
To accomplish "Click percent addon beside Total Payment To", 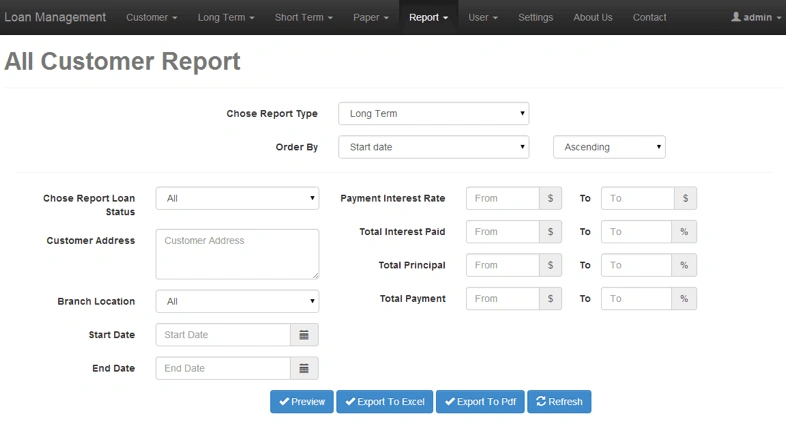I will [x=684, y=299].
